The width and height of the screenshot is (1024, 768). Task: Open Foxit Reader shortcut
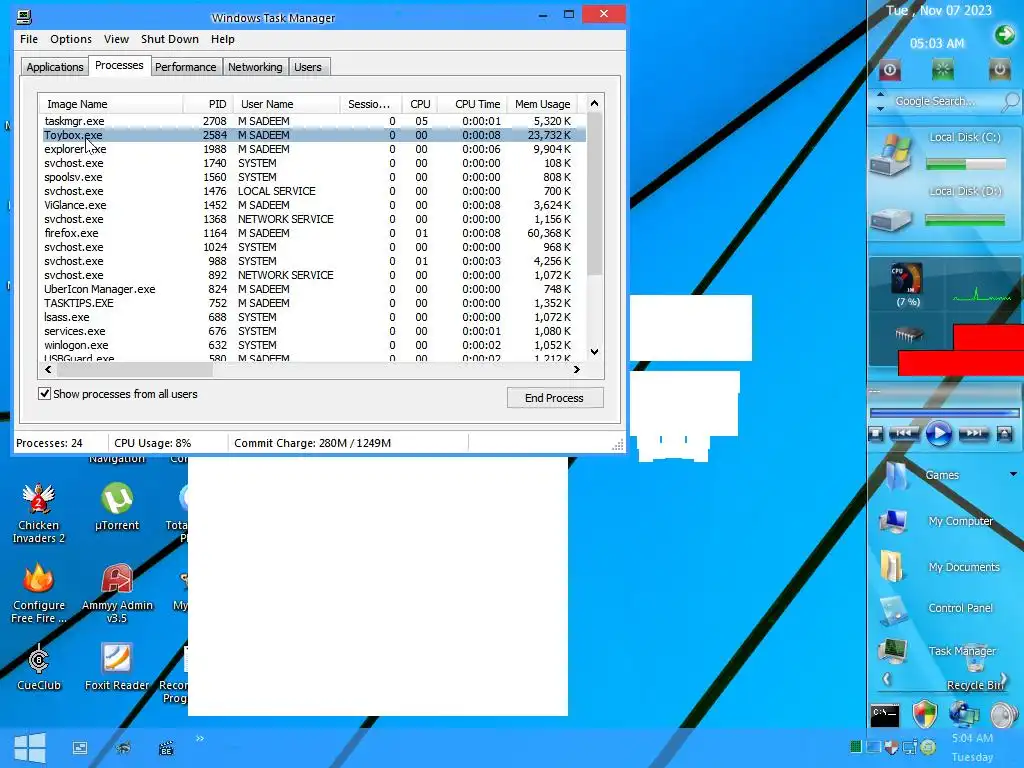point(117,667)
